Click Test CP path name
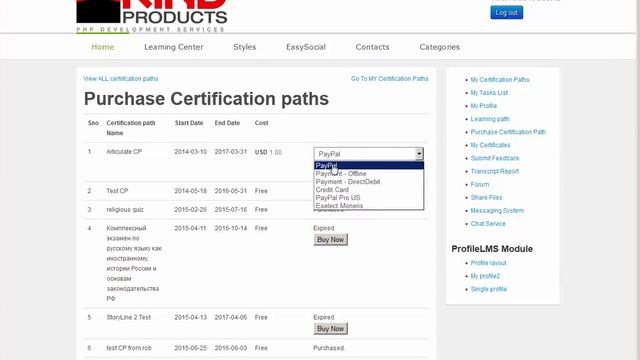Image resolution: width=640 pixels, height=360 pixels. 117,191
